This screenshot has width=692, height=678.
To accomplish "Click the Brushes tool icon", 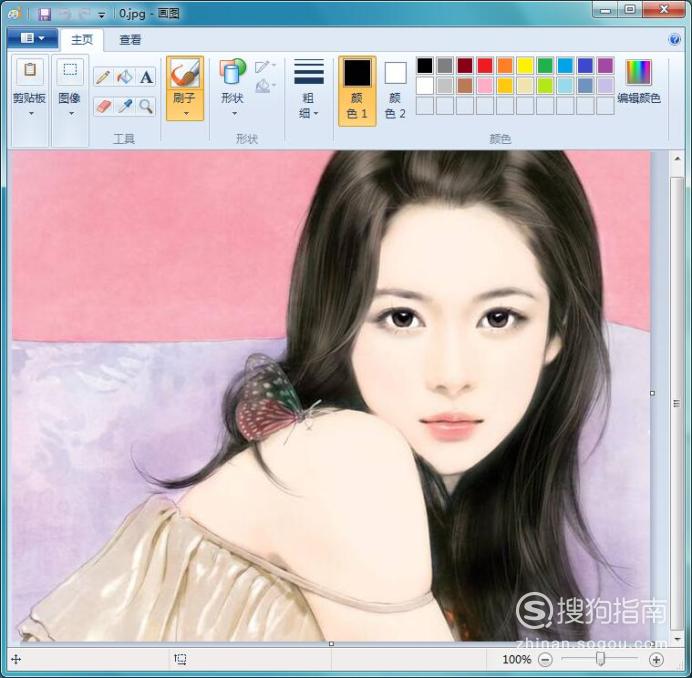I will (x=185, y=73).
